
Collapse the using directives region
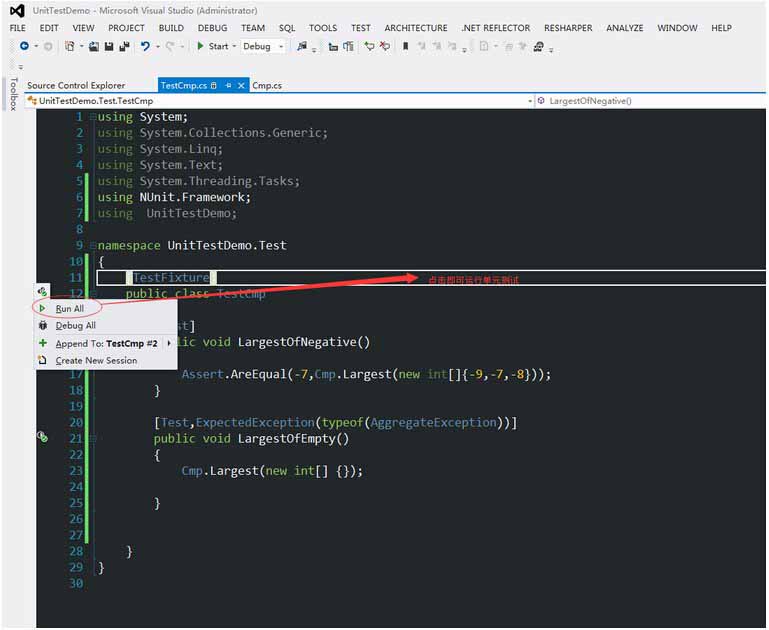tap(92, 118)
